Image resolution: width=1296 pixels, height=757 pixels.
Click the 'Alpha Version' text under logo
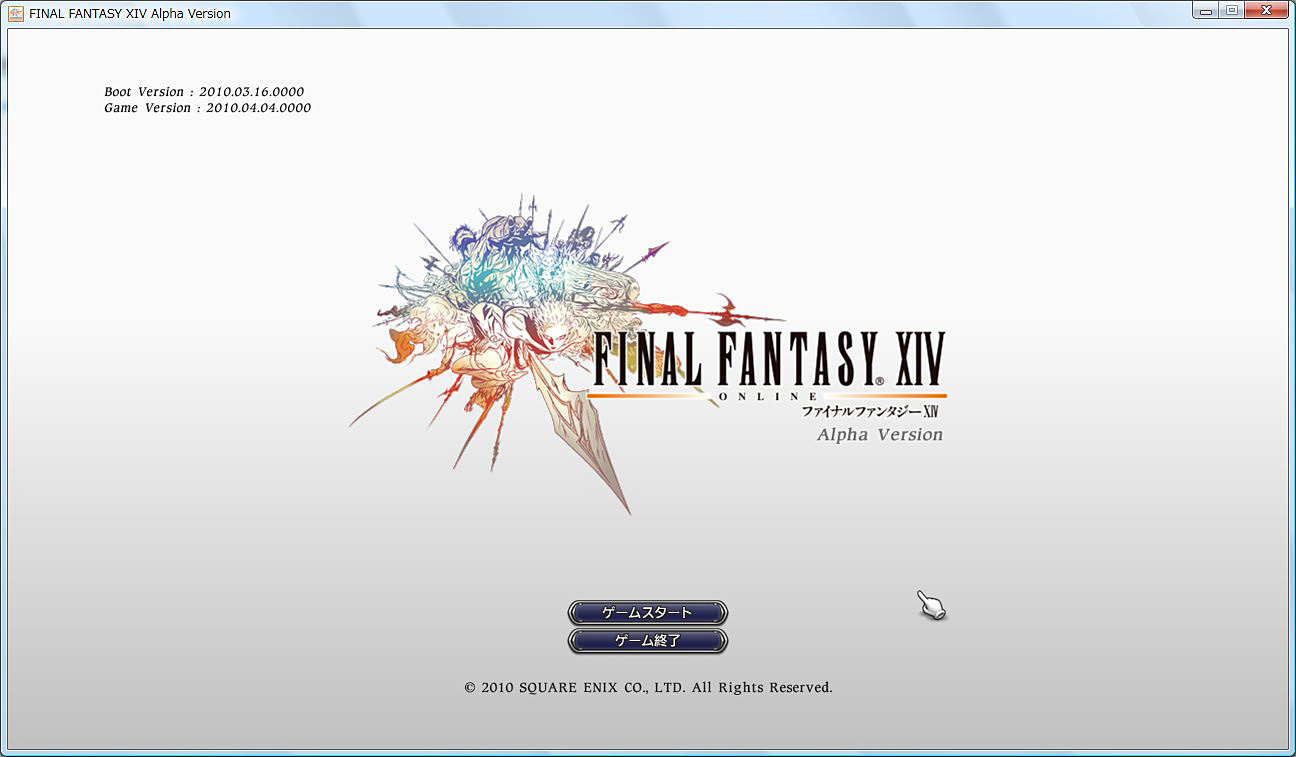(x=879, y=434)
